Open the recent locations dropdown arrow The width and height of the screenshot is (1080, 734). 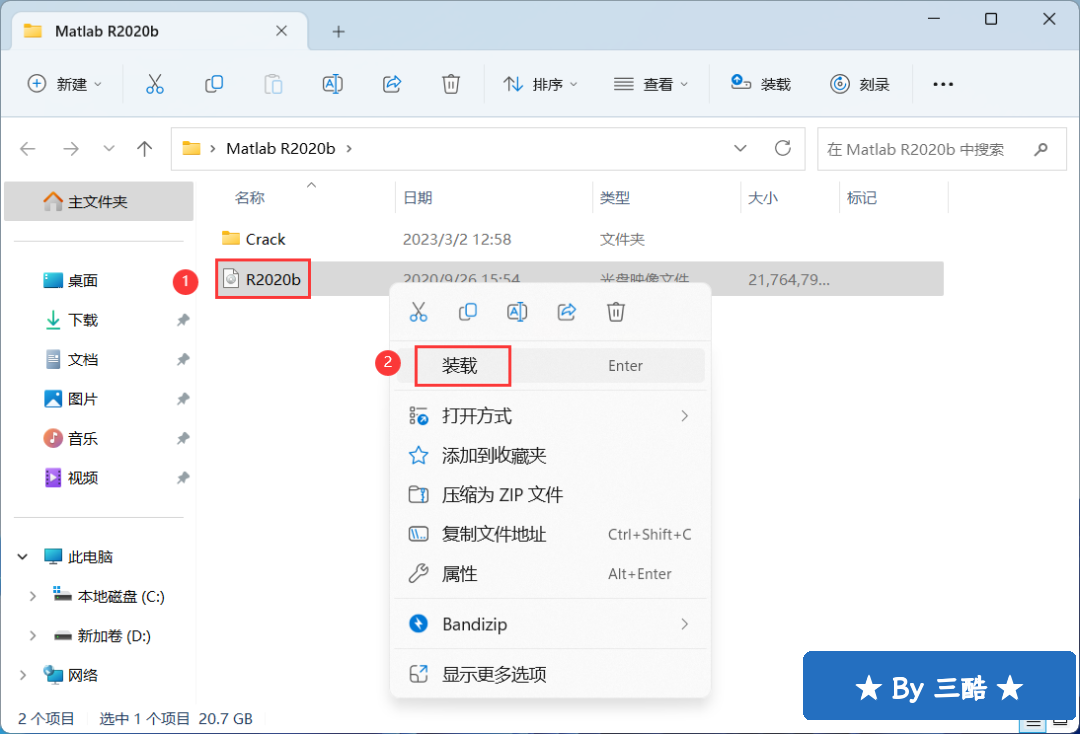(x=109, y=149)
